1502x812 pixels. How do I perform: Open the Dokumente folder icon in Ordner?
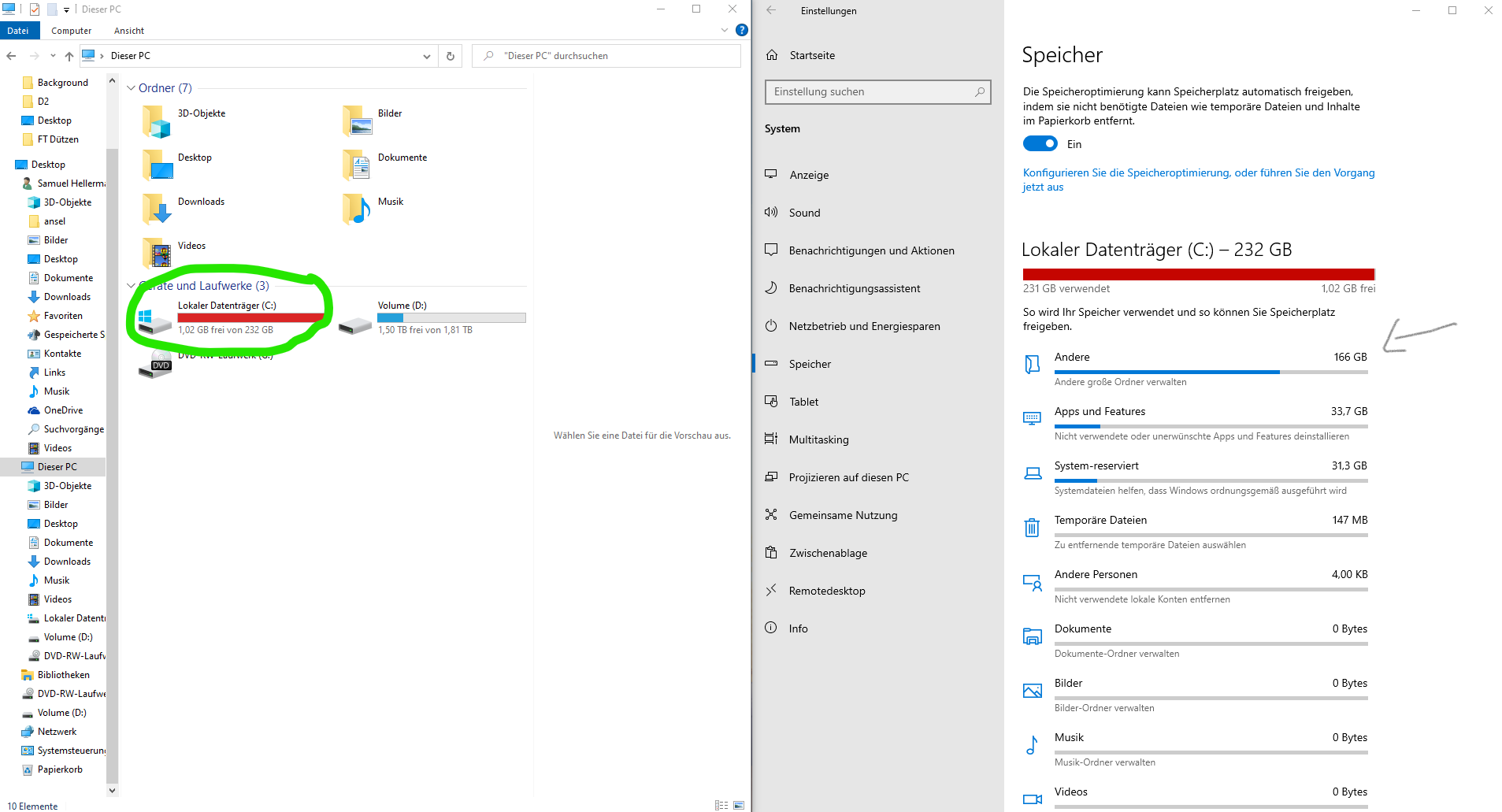[x=357, y=165]
